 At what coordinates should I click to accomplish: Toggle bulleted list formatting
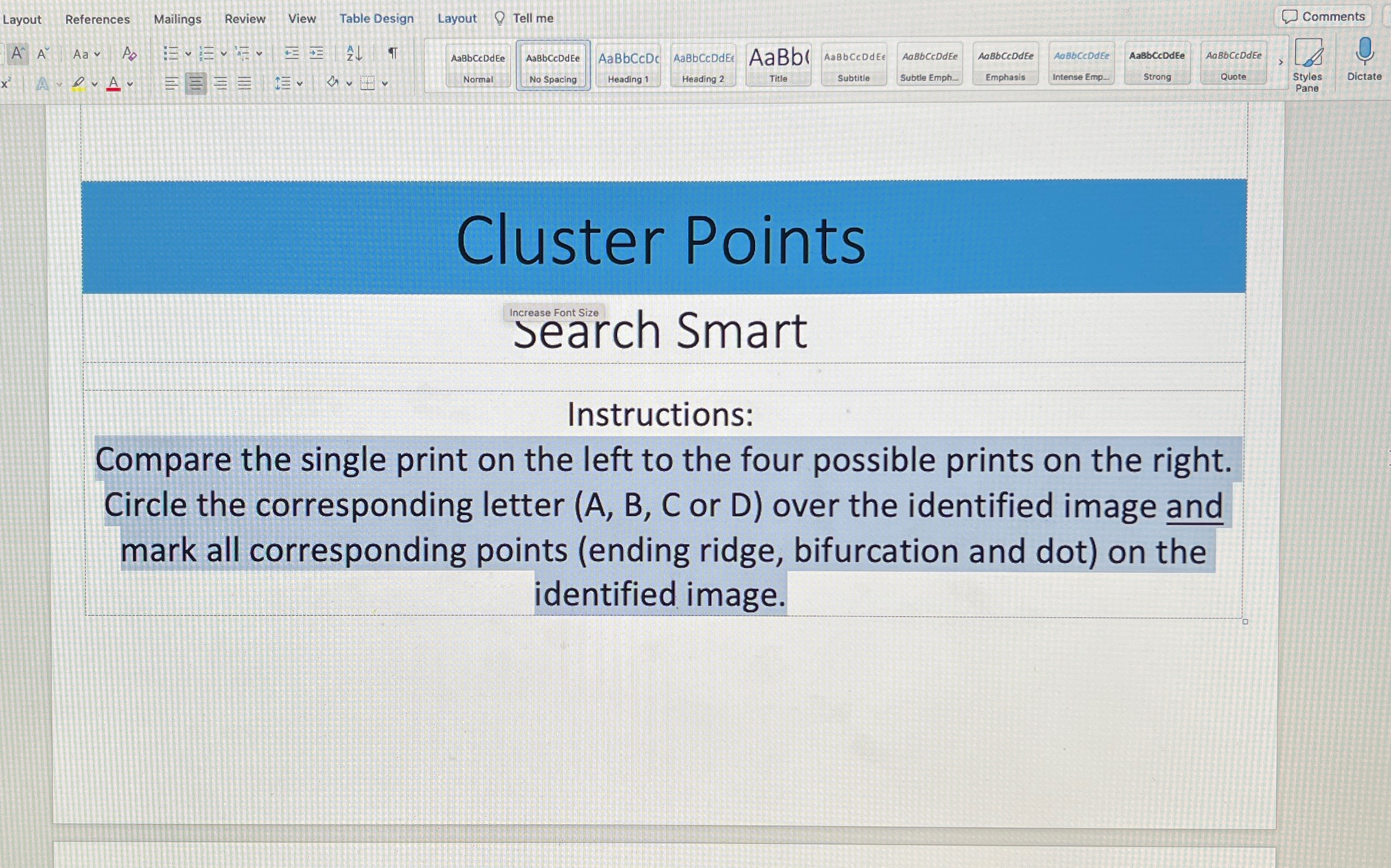[172, 53]
